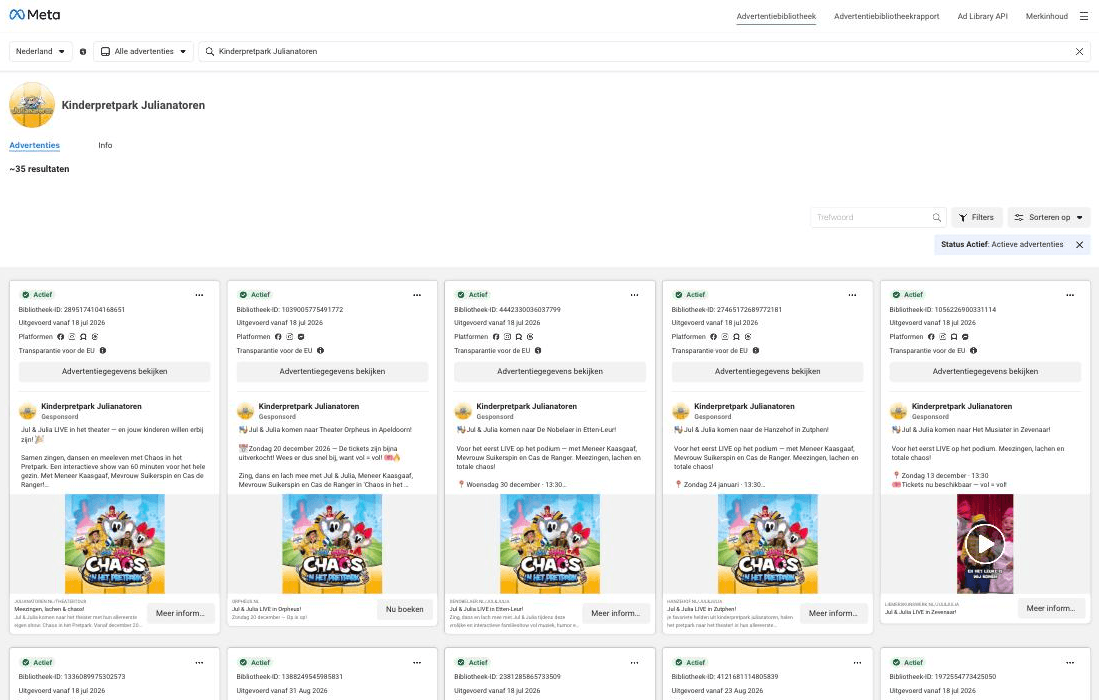Click Meer inform... on the Etten-Leur ad
Image resolution: width=1099 pixels, height=700 pixels.
(615, 613)
